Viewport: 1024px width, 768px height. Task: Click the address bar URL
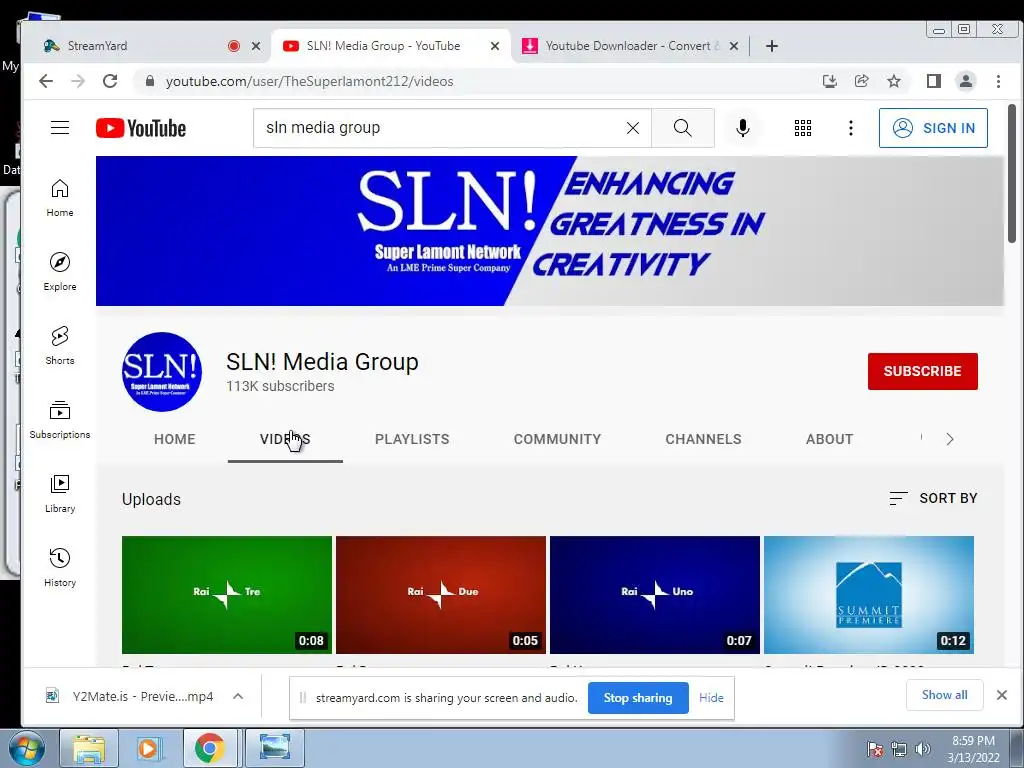[310, 81]
